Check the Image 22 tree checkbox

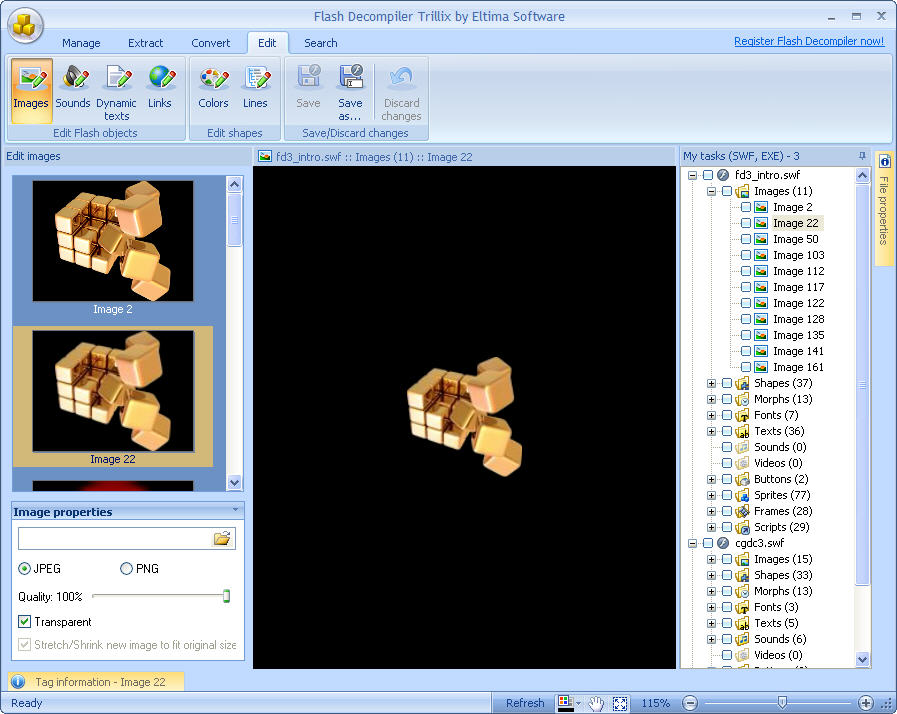(x=746, y=223)
